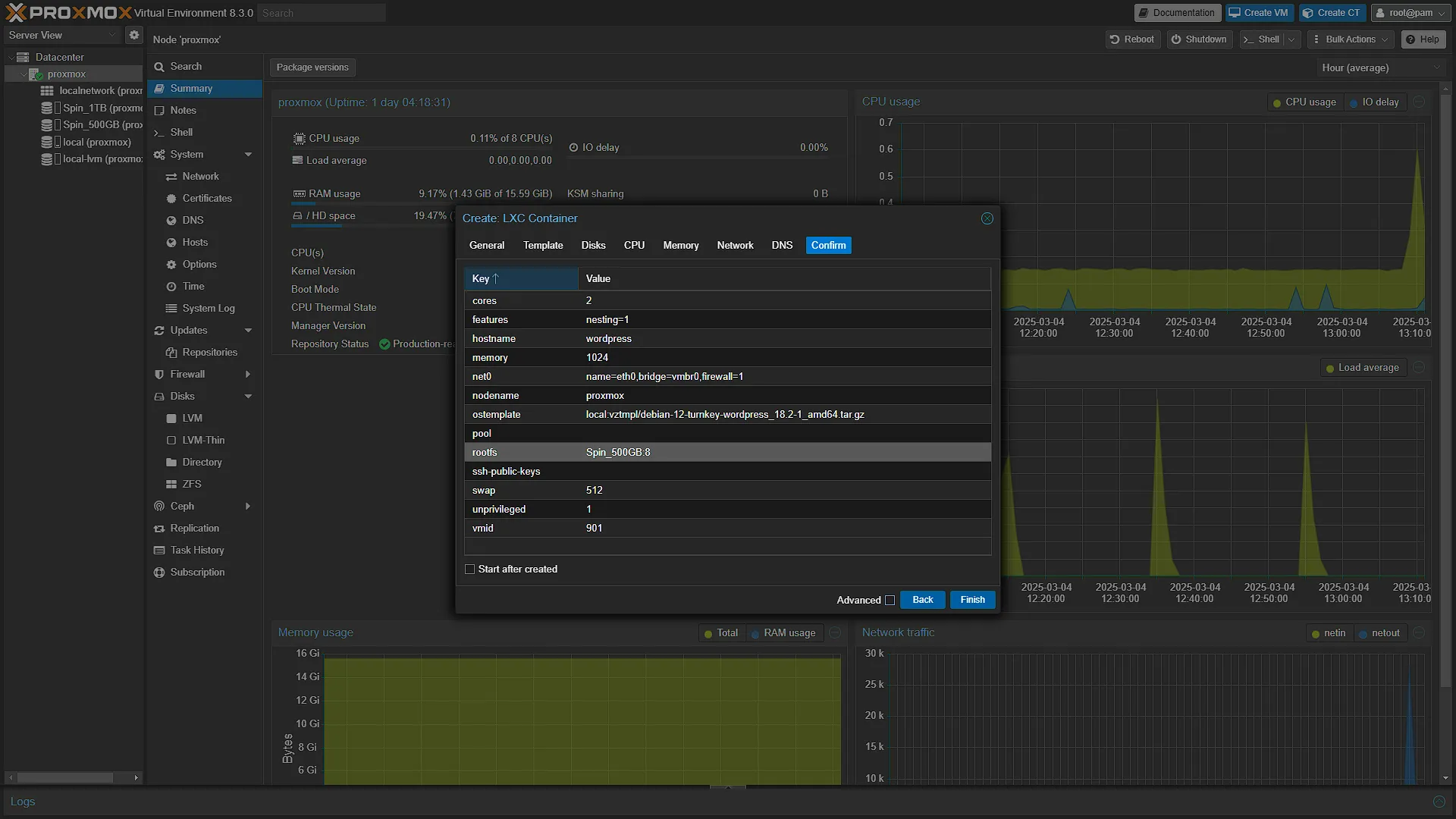1456x819 pixels.
Task: Switch to the Template tab
Action: [543, 246]
